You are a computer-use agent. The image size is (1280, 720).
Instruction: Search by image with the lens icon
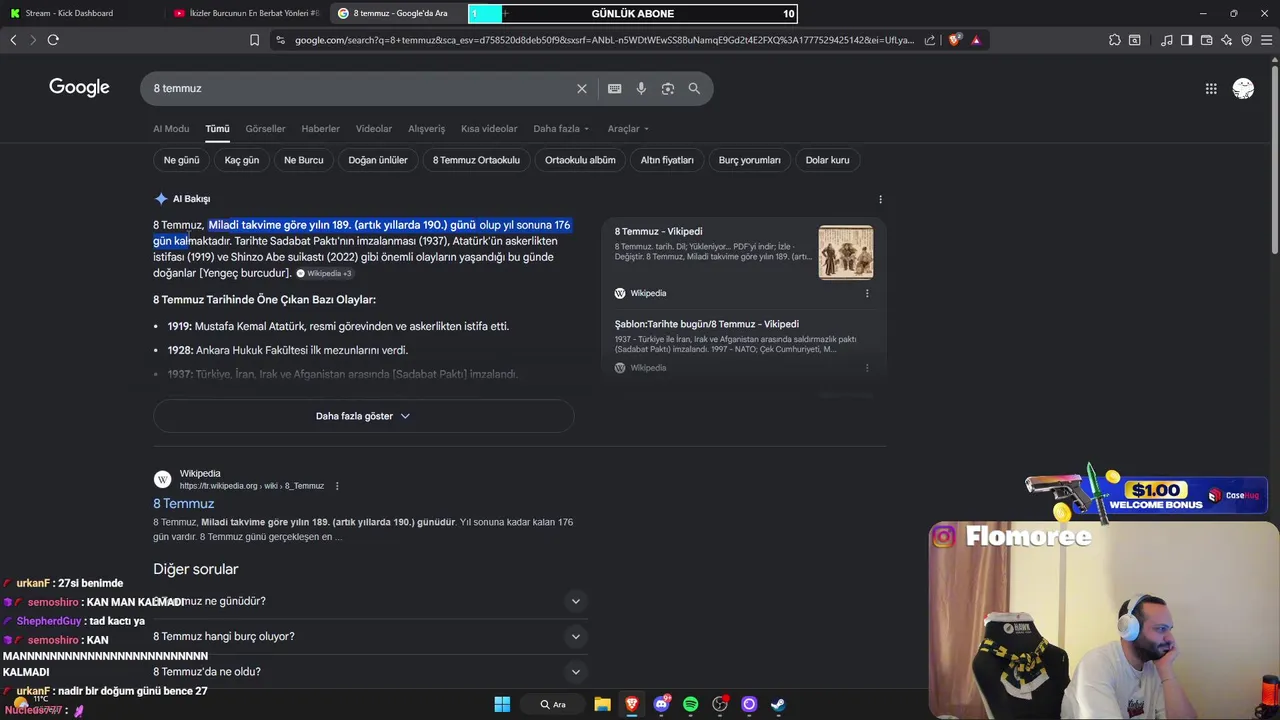pos(668,88)
